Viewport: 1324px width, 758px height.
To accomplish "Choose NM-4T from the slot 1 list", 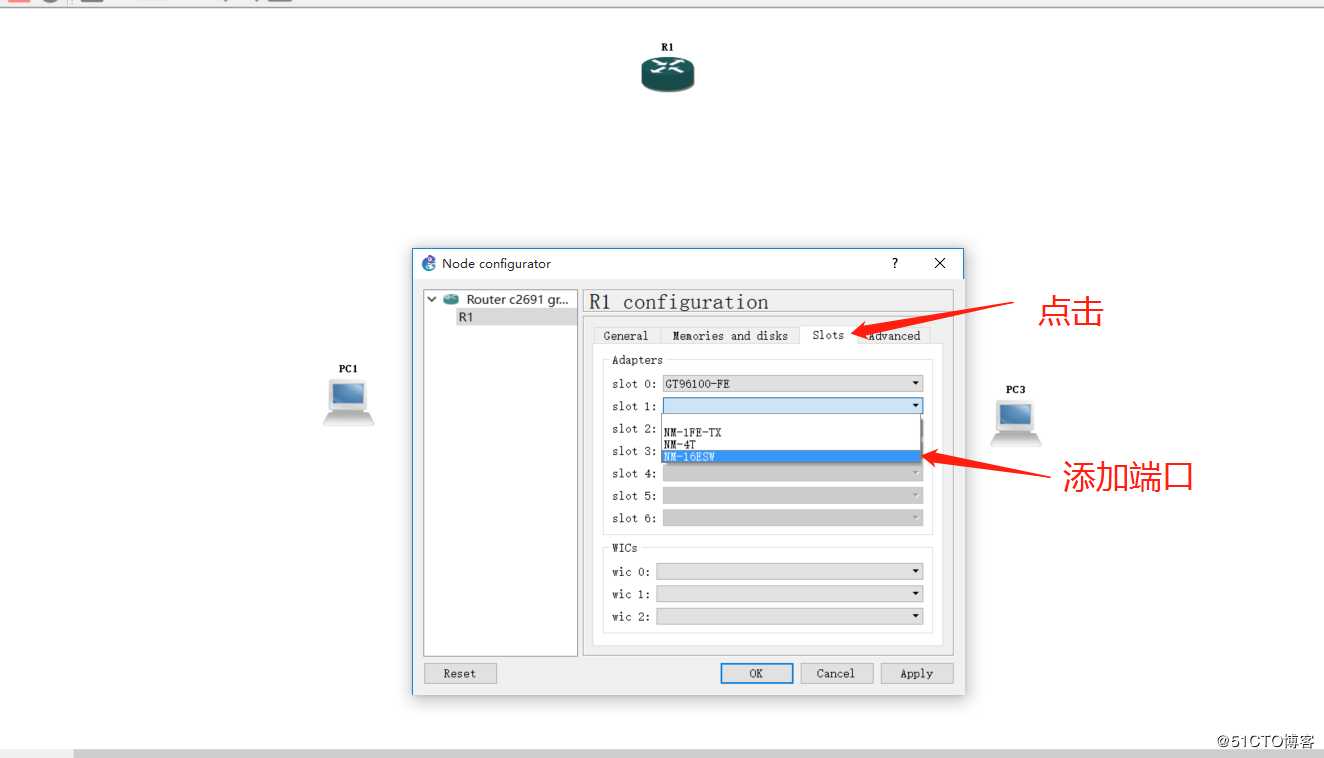I will (x=791, y=444).
